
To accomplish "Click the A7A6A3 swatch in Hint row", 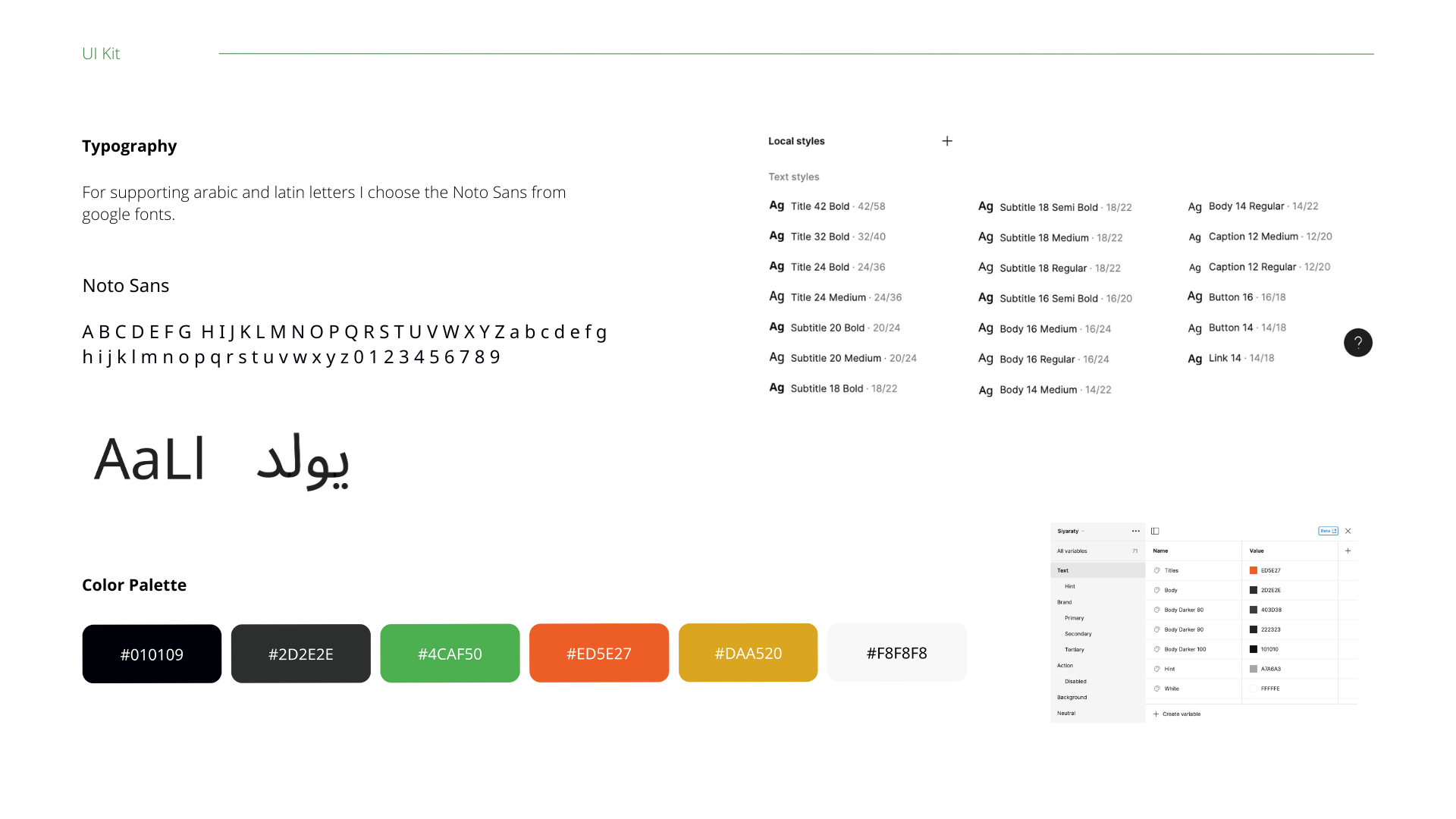I will [1254, 669].
